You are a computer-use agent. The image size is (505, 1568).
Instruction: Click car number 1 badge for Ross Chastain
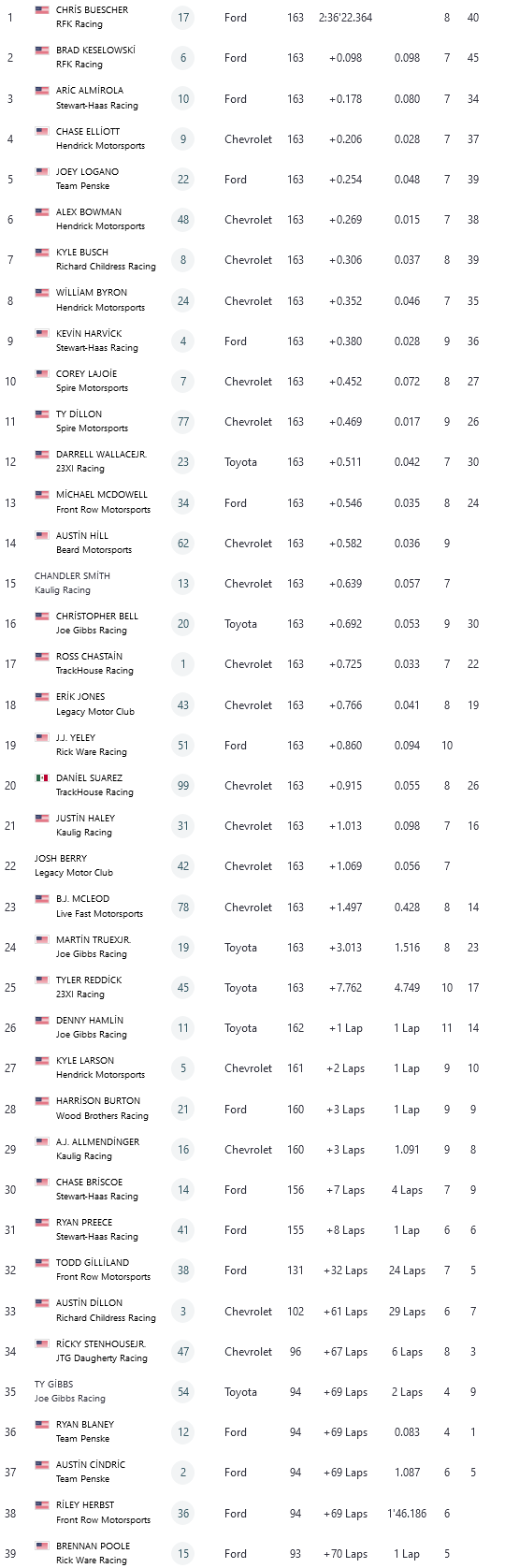tap(183, 664)
